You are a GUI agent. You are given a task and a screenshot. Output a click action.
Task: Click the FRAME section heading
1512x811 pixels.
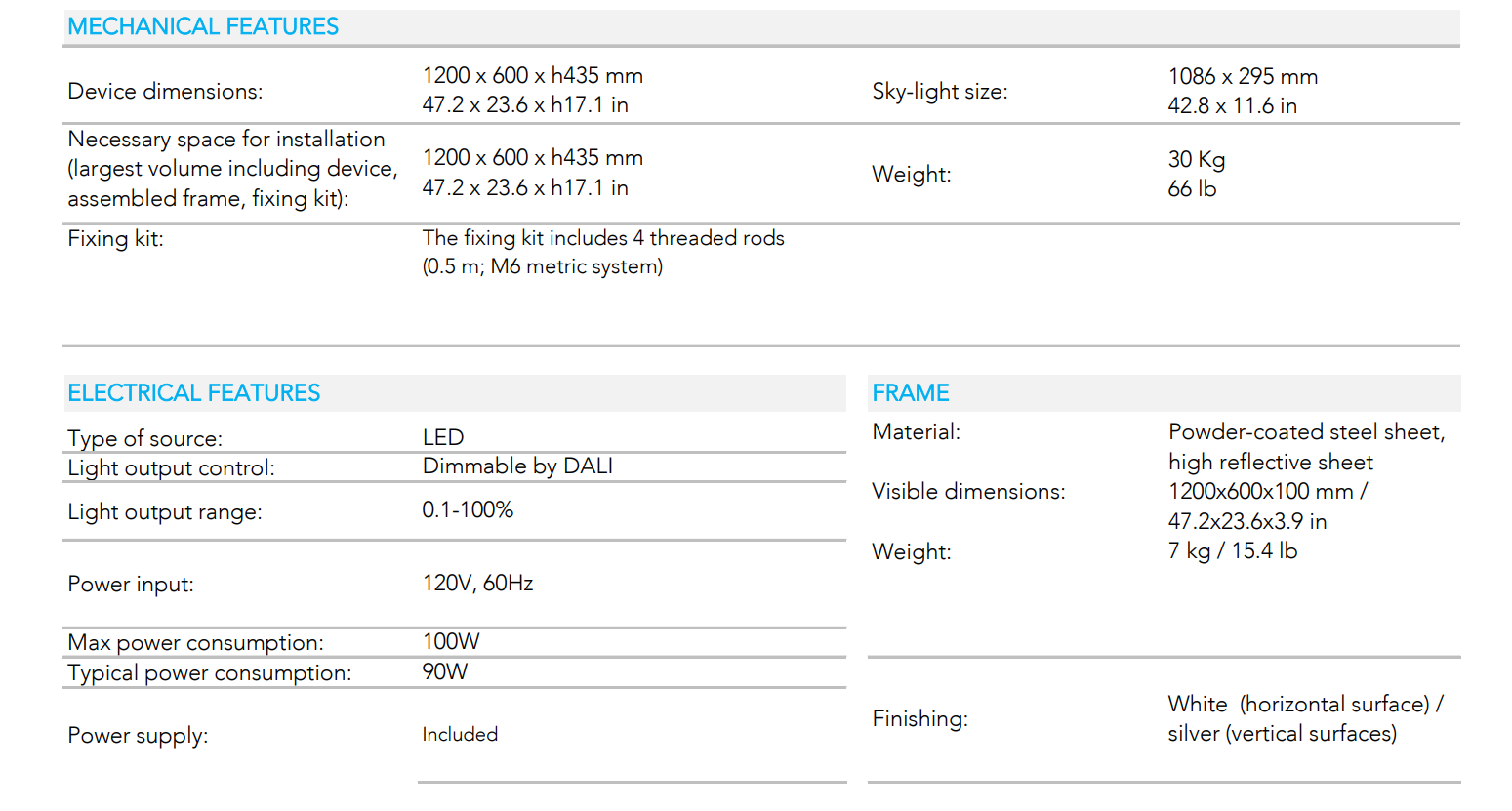click(910, 392)
